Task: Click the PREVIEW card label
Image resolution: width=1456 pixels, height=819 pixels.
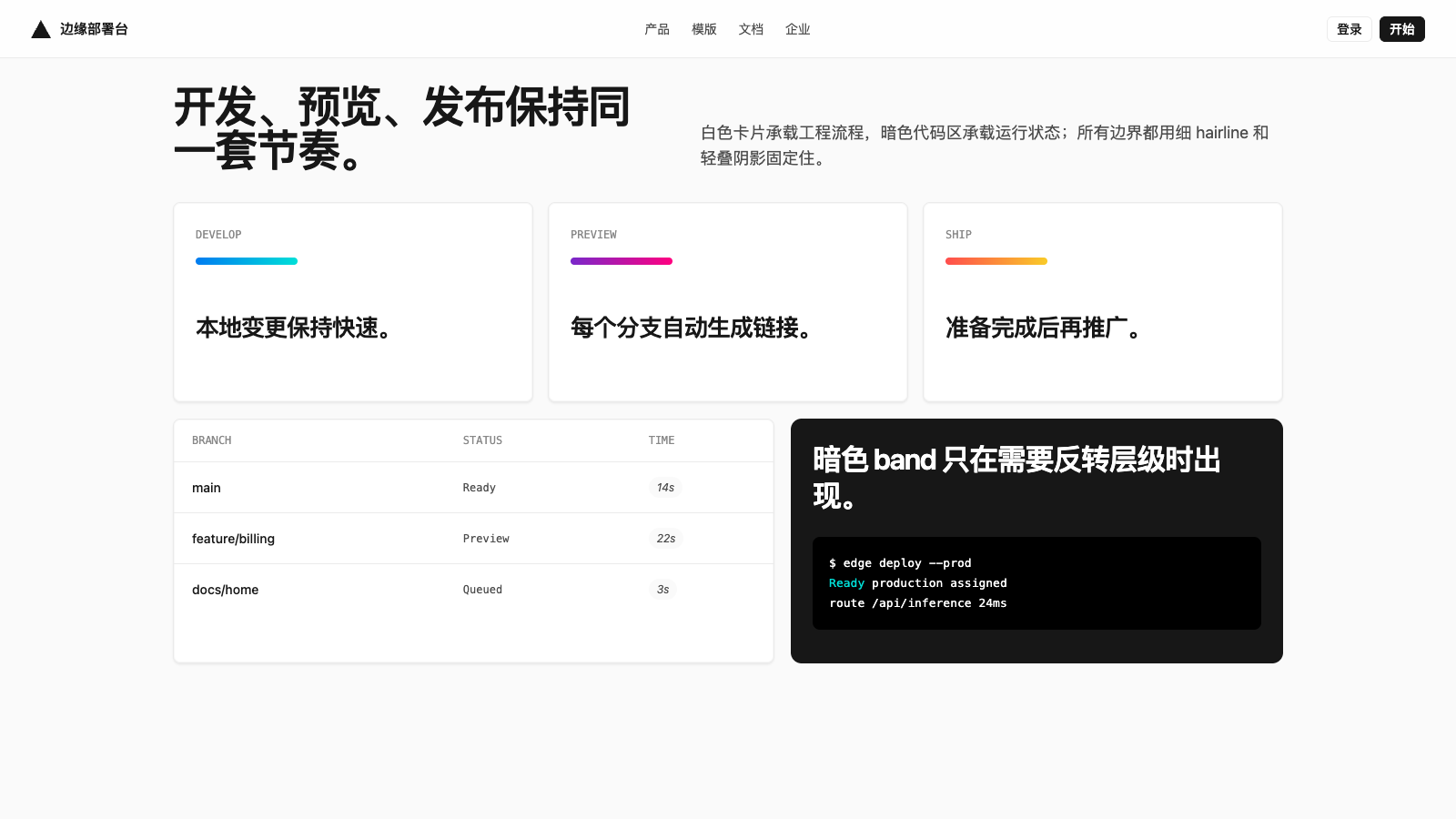Action: [593, 235]
